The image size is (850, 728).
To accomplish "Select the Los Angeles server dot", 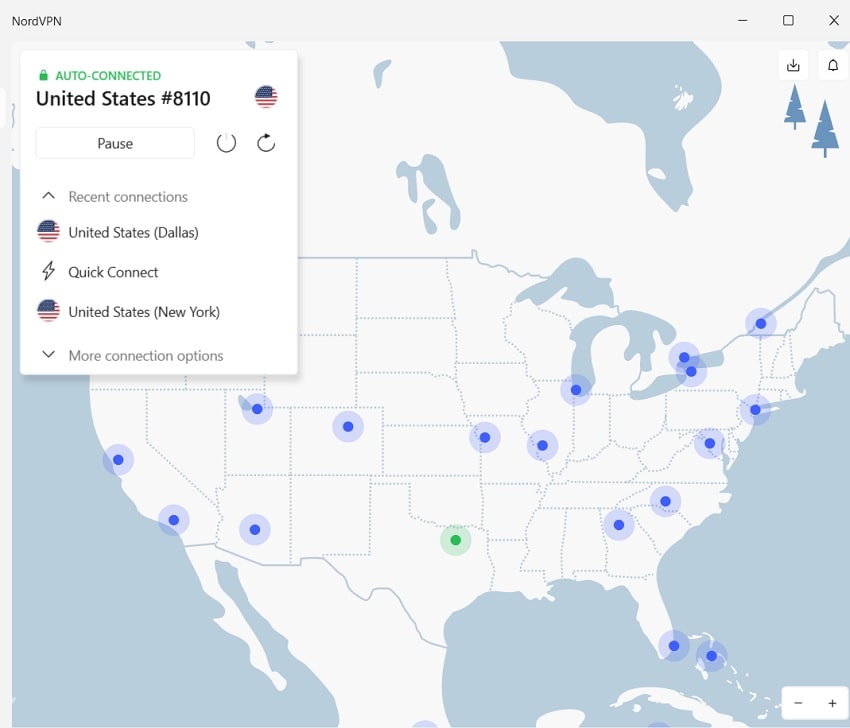I will point(173,520).
